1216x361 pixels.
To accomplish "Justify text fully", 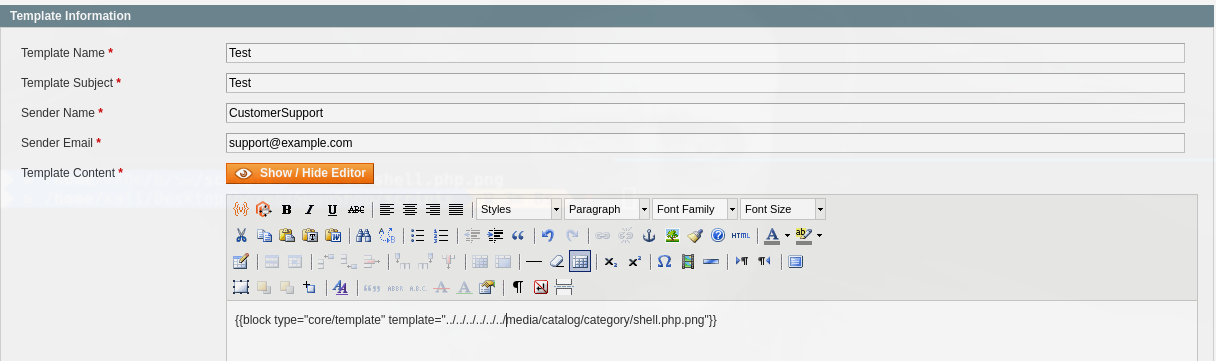I will [x=456, y=209].
